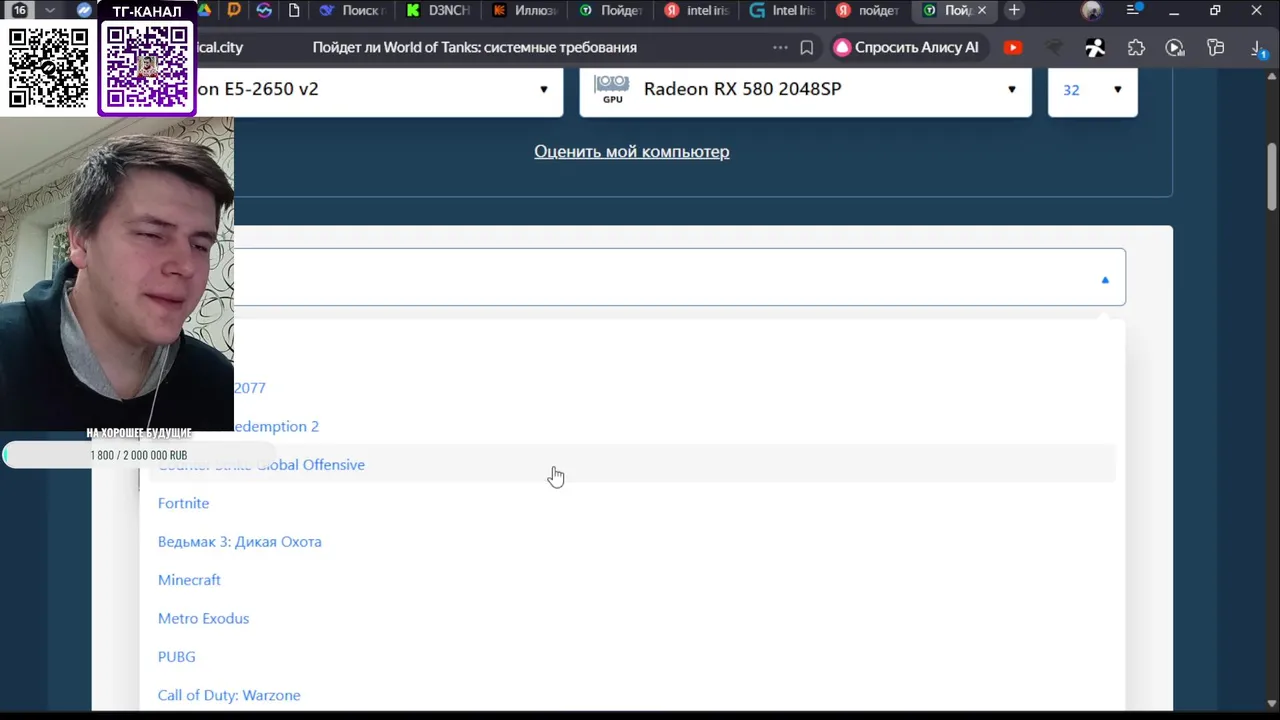The height and width of the screenshot is (720, 1280).
Task: Click the GPU card icon
Action: click(x=612, y=88)
